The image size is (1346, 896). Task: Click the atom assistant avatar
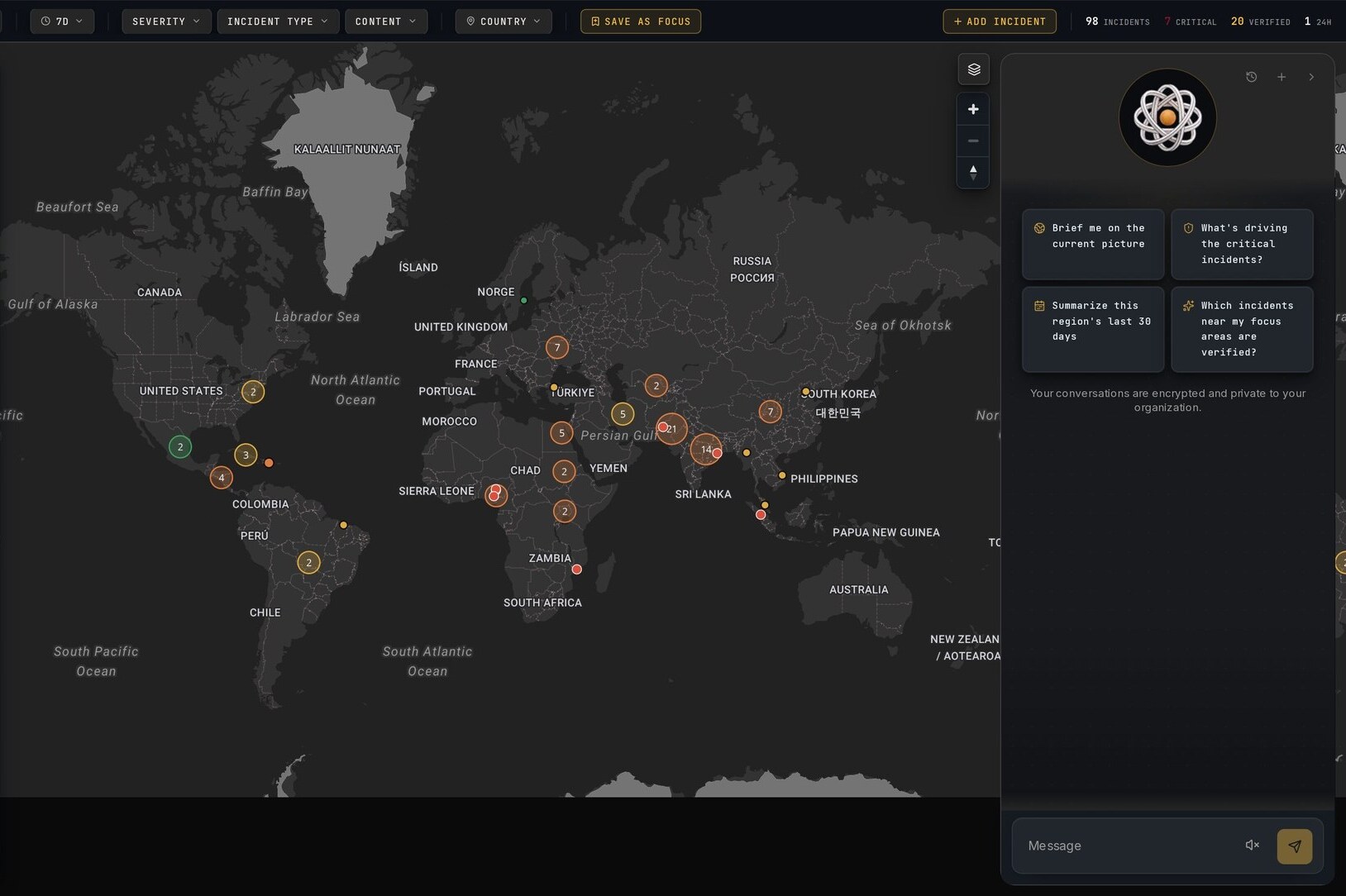[1167, 117]
